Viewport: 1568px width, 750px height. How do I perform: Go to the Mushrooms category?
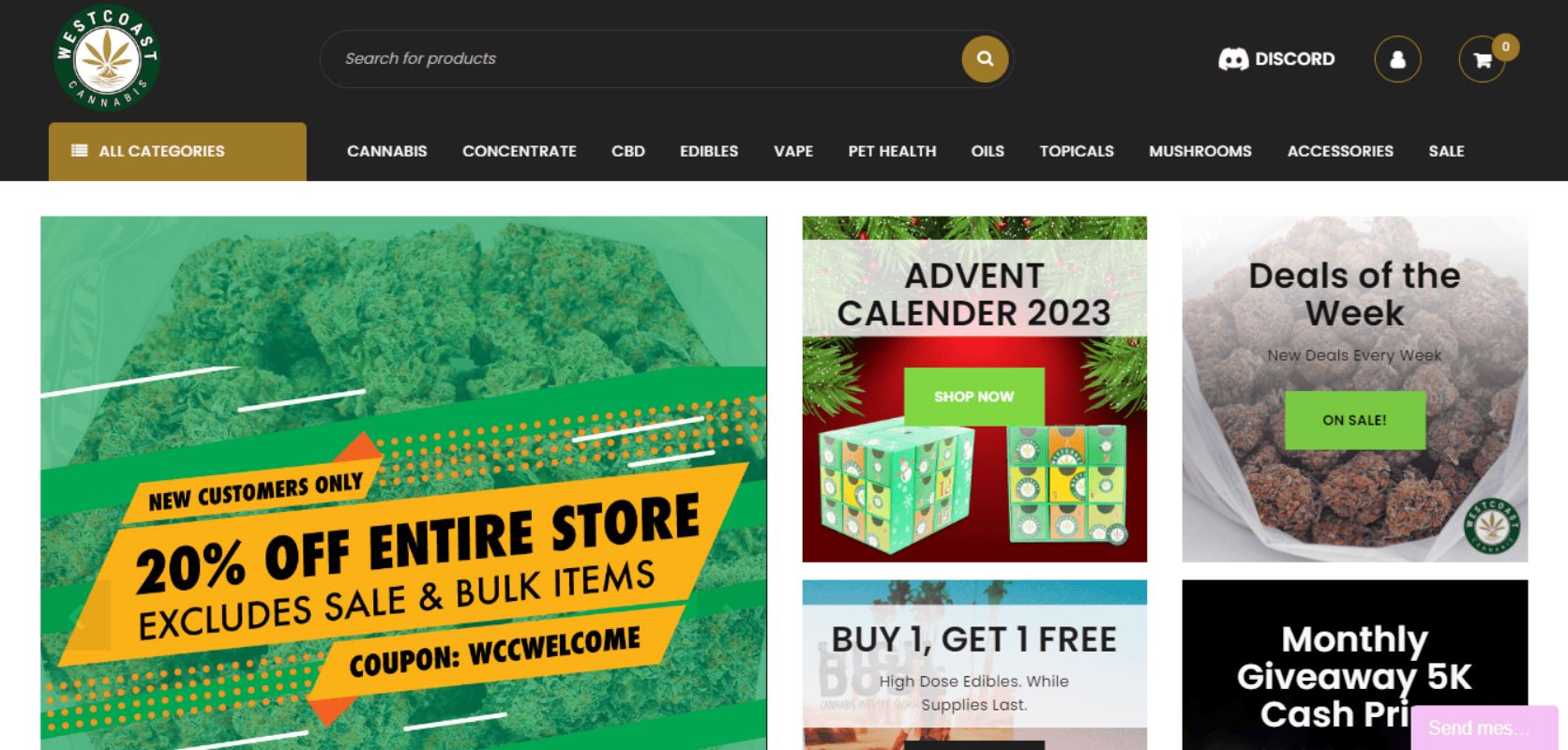pos(1199,151)
